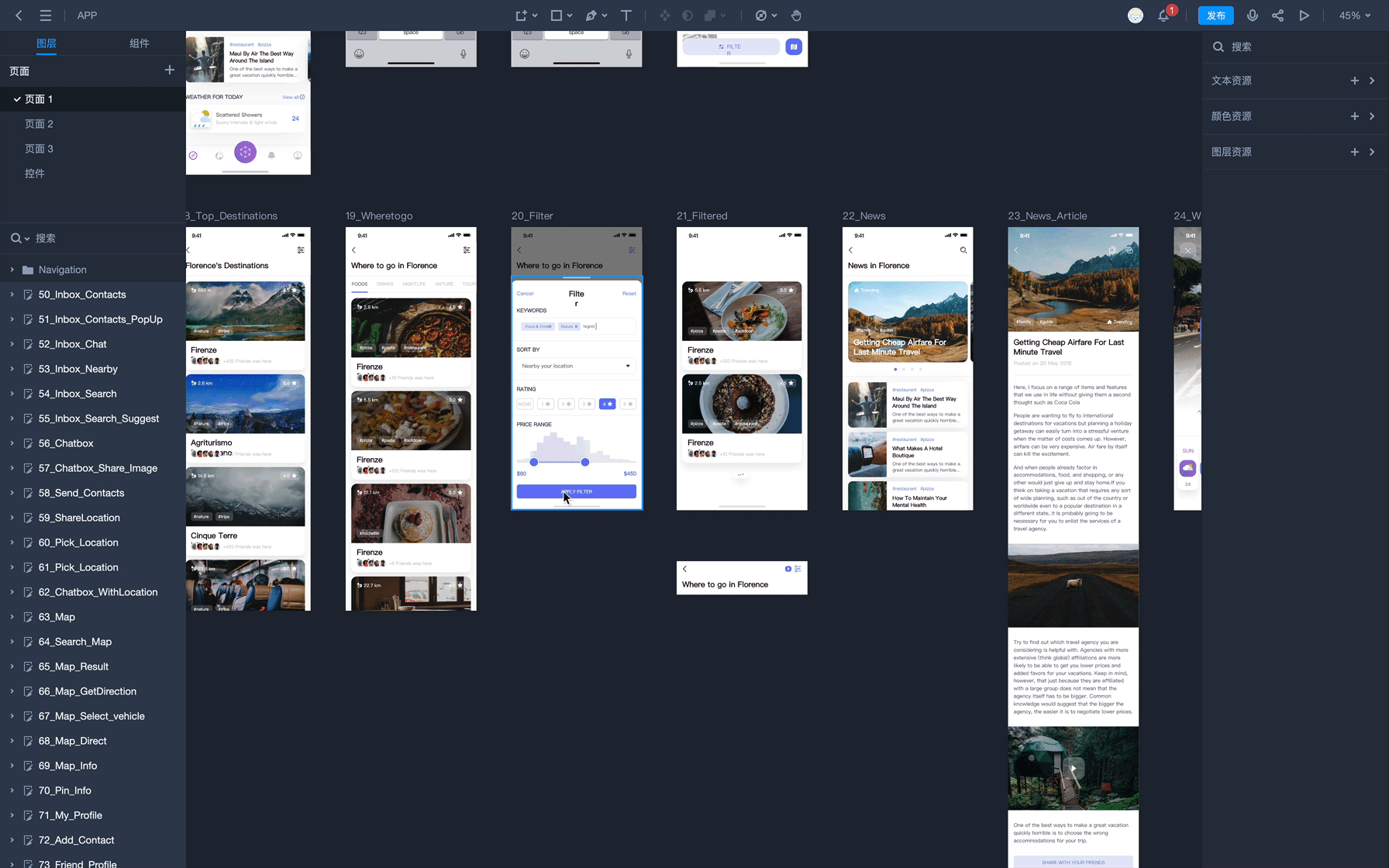1389x868 pixels.
Task: Select the 59_ShareLocation layer
Action: [93, 518]
